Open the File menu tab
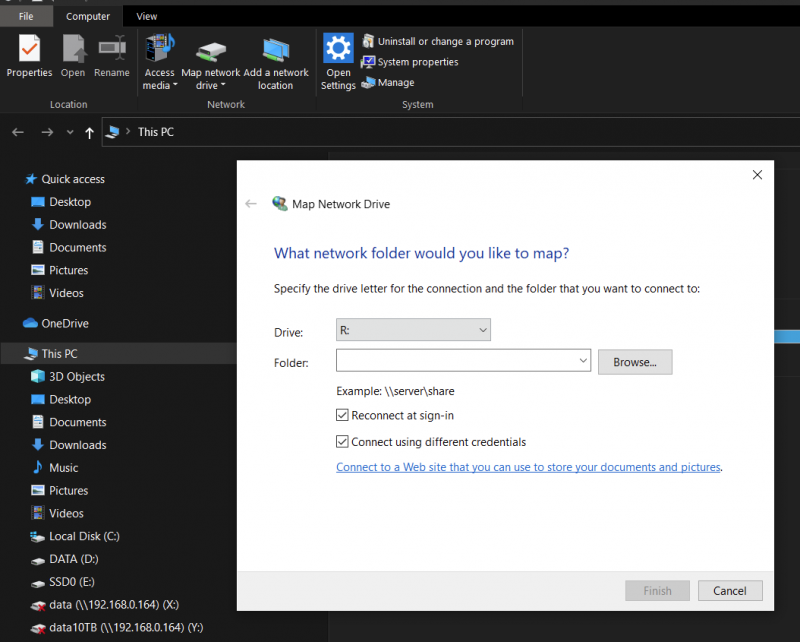 (26, 16)
